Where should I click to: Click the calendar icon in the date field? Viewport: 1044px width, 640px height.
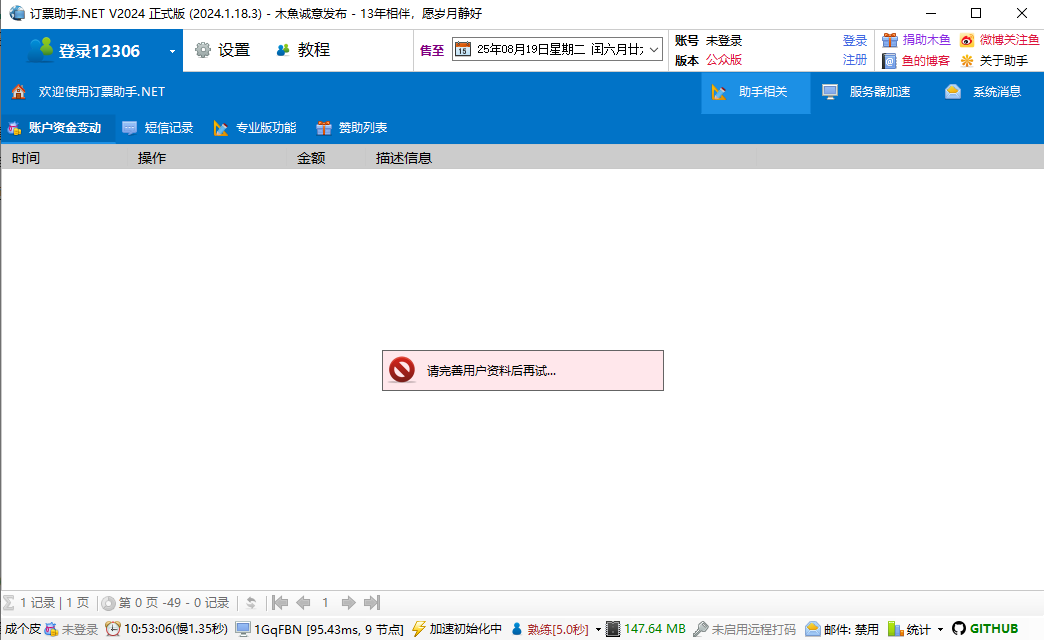point(463,49)
